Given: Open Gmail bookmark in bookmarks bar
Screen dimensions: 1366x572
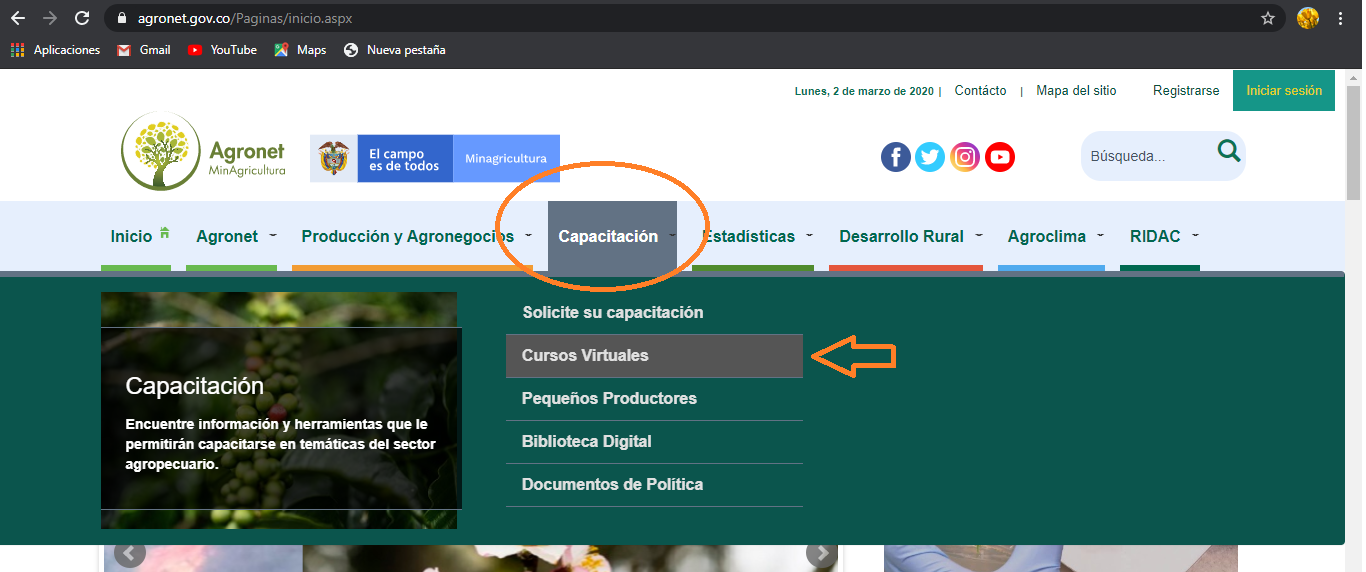Looking at the screenshot, I should click(x=143, y=50).
